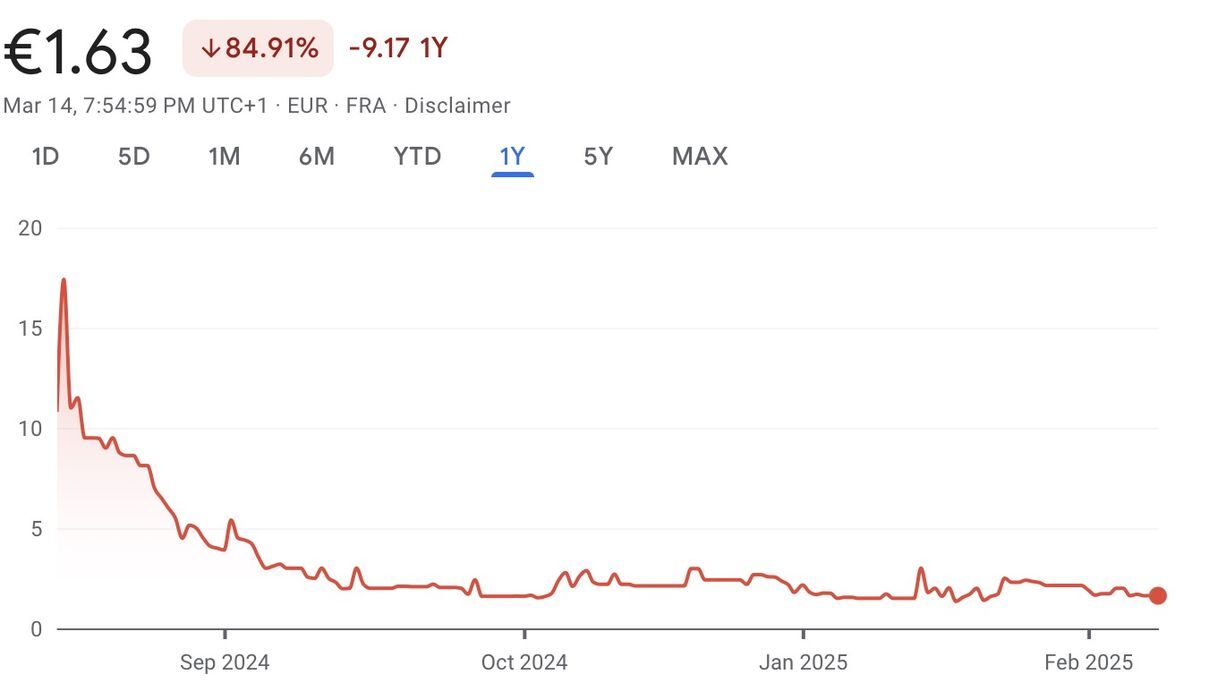Switch to the 1D time range
The image size is (1226, 700).
tap(46, 157)
